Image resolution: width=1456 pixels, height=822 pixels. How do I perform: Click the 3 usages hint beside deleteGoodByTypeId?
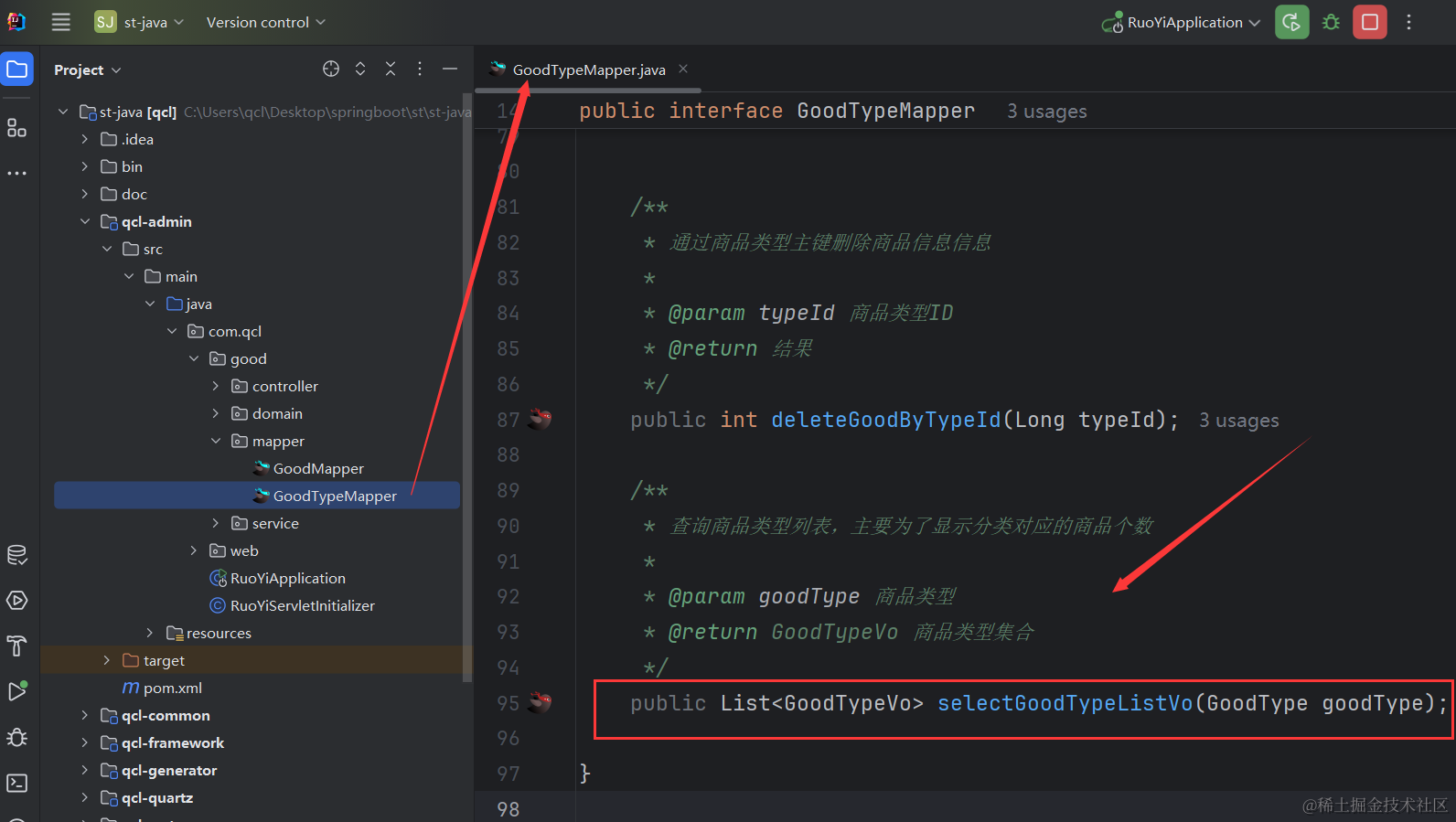pyautogui.click(x=1238, y=421)
